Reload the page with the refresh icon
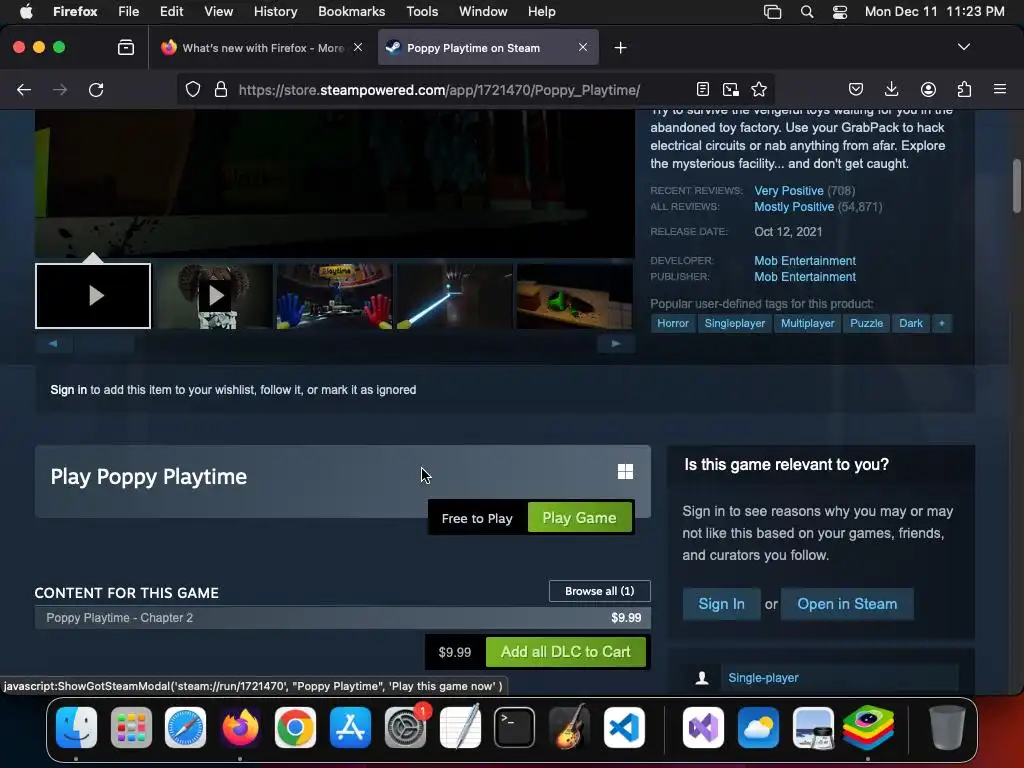Image resolution: width=1024 pixels, height=768 pixels. [x=96, y=89]
